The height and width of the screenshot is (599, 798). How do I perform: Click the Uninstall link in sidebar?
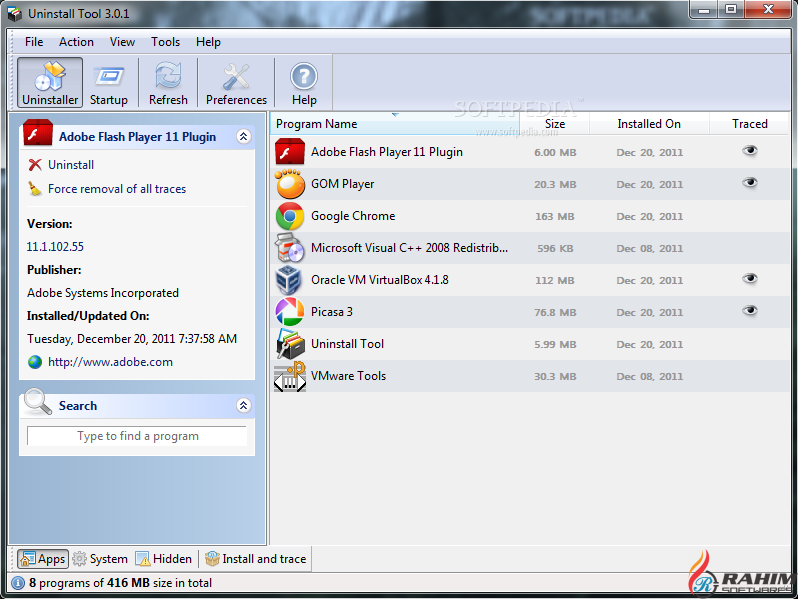[71, 165]
